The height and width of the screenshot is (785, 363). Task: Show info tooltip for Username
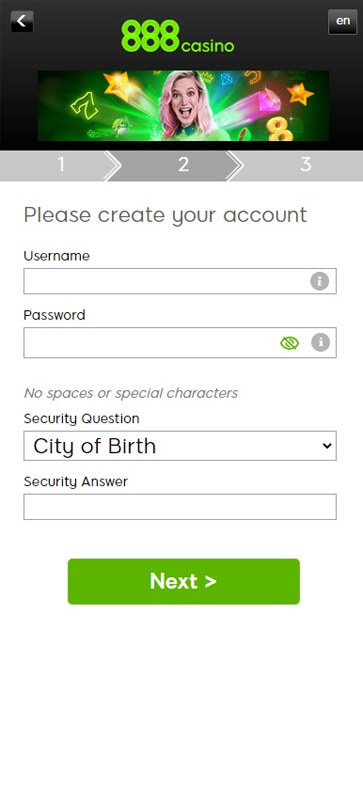(319, 281)
